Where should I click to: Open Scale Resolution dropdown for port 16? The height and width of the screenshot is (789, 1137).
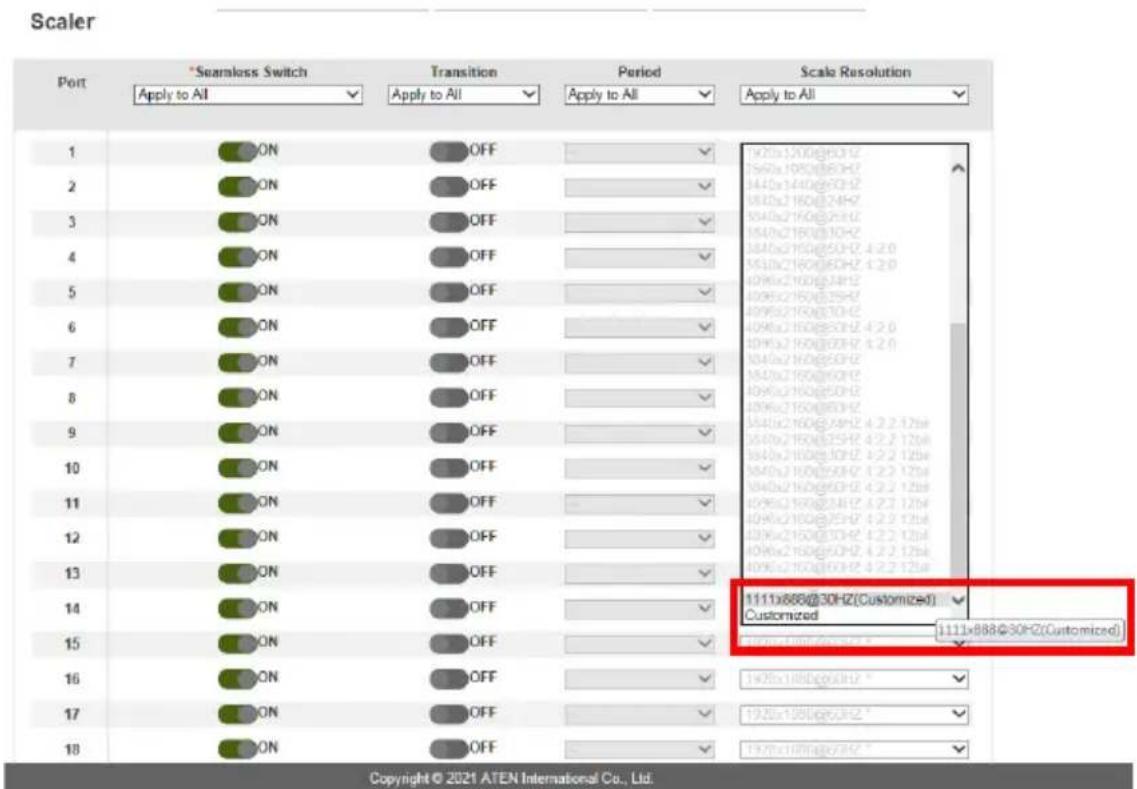tap(854, 679)
